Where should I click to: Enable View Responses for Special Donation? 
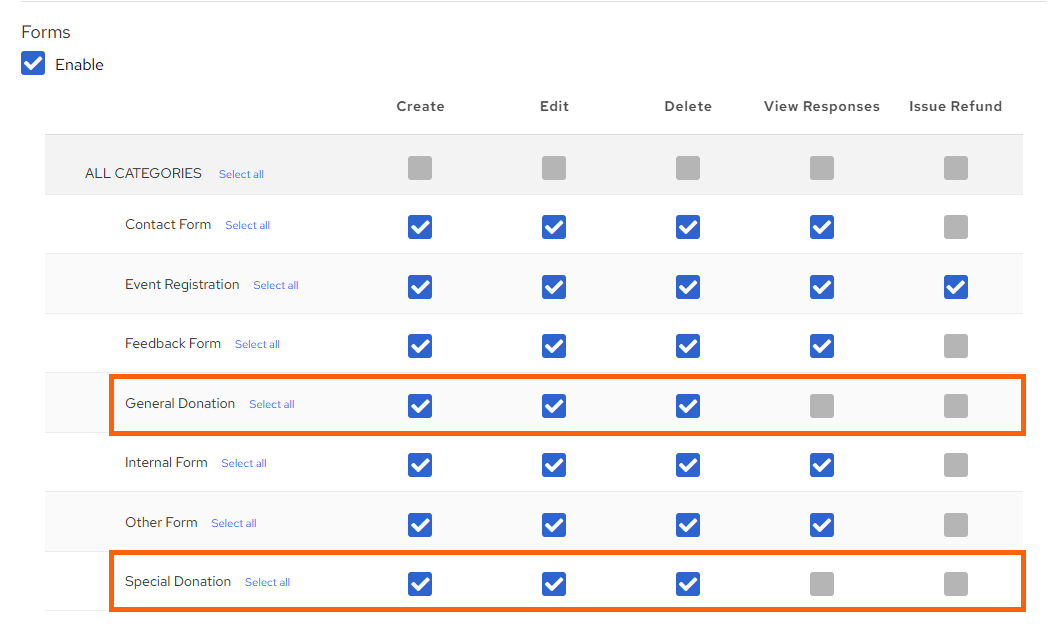pos(821,584)
